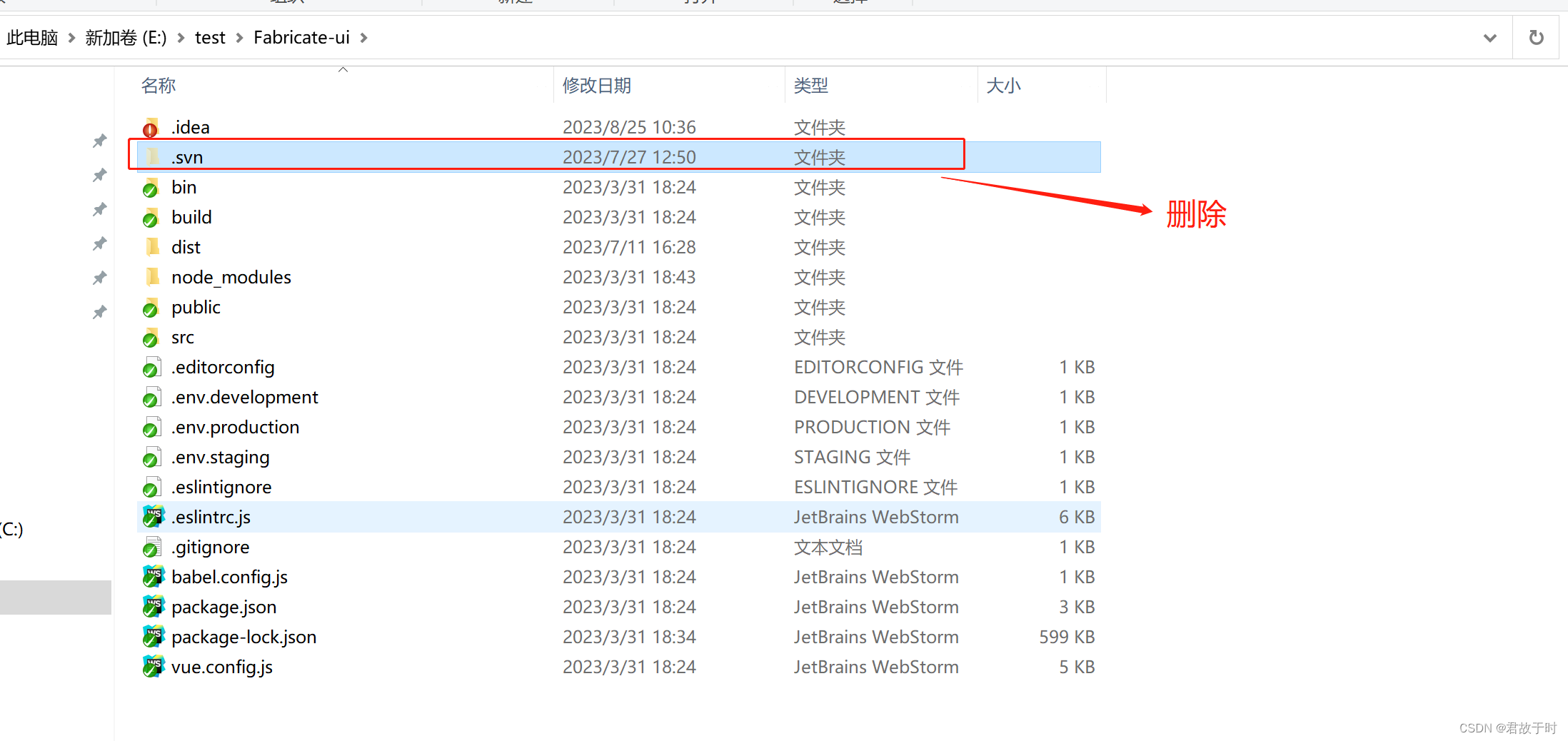Expand the chevron after Fabricate-ui breadcrumb
Viewport: 1568px width, 741px height.
pos(363,38)
